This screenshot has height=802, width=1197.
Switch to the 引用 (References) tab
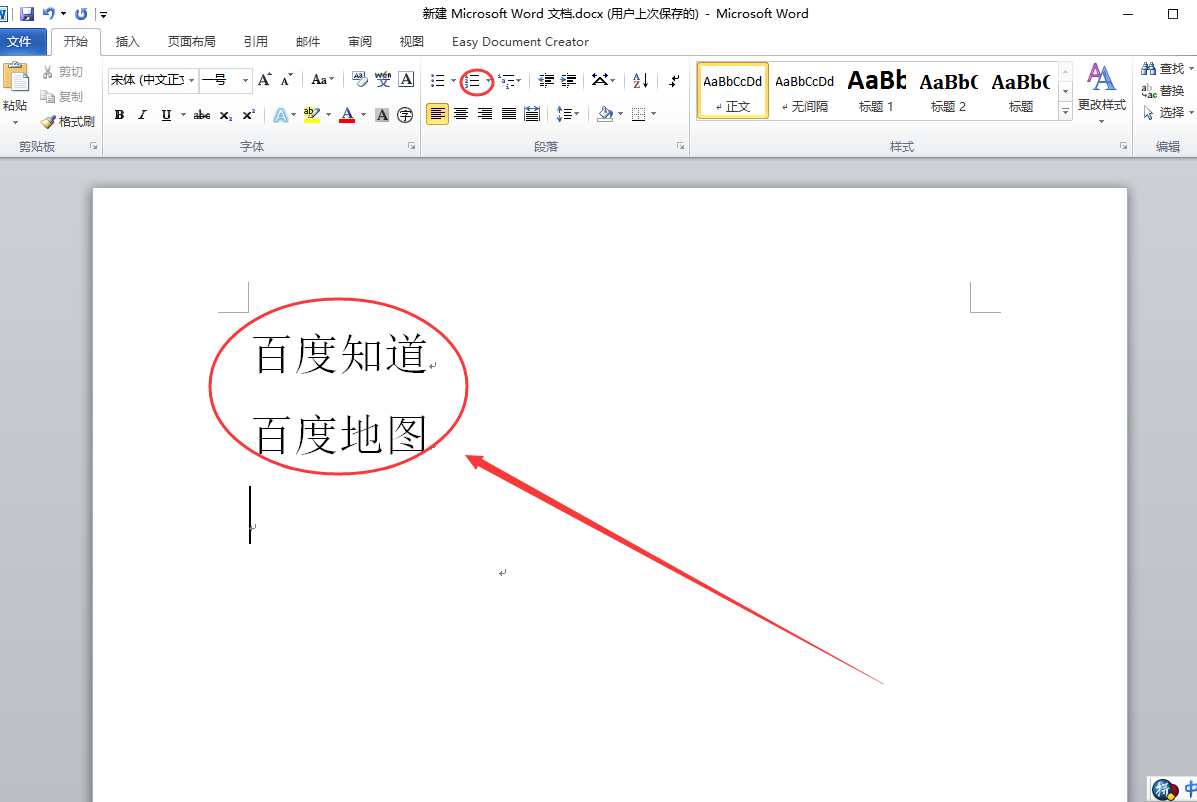tap(256, 42)
